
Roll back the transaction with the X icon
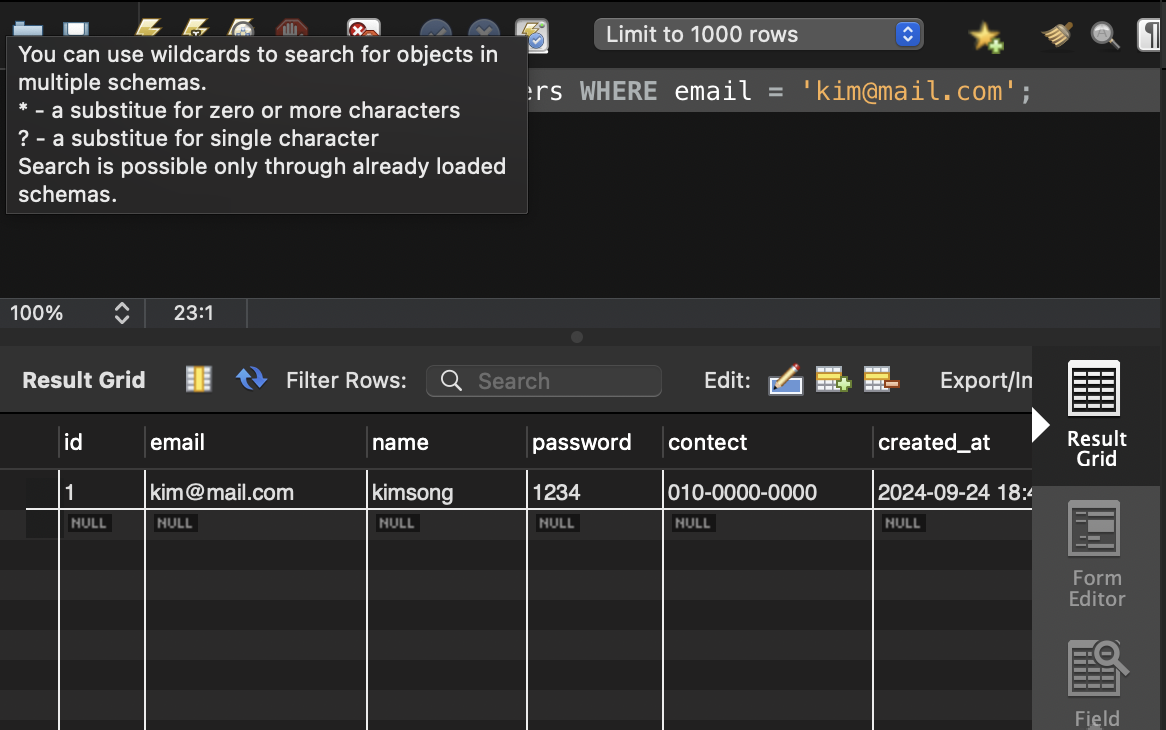[x=484, y=28]
